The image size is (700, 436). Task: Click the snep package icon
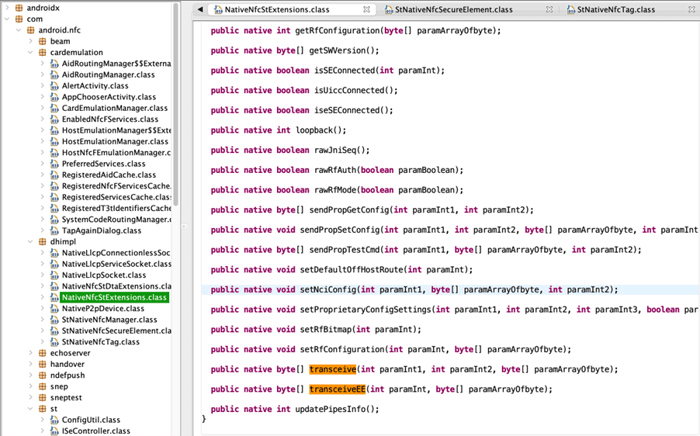click(42, 386)
